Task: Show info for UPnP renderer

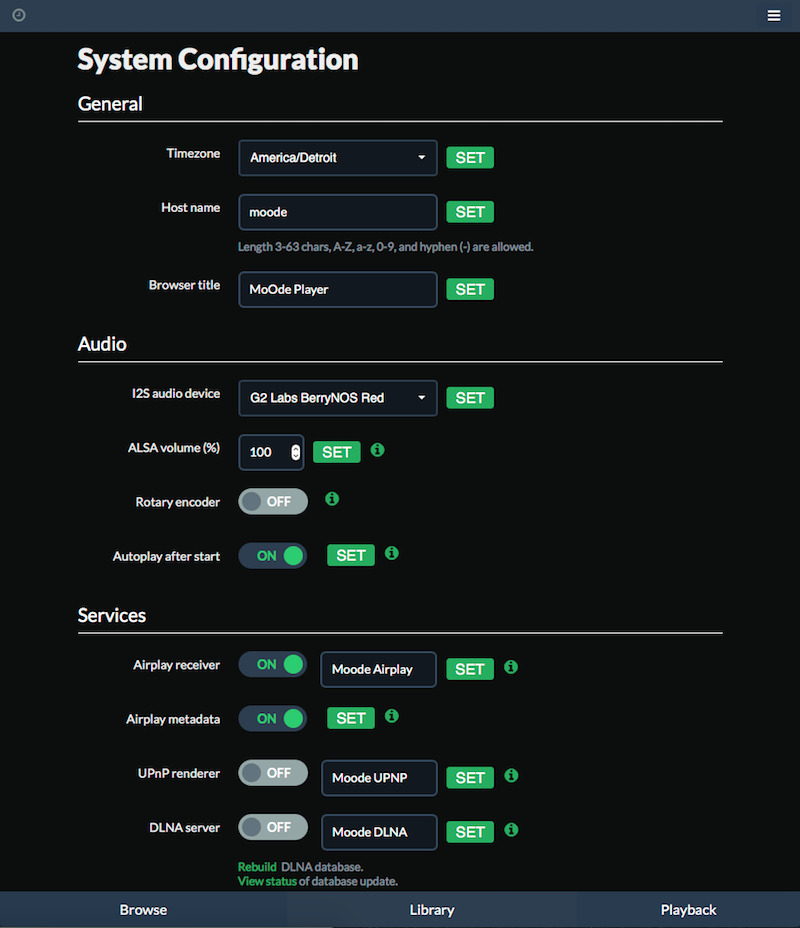Action: [x=511, y=775]
